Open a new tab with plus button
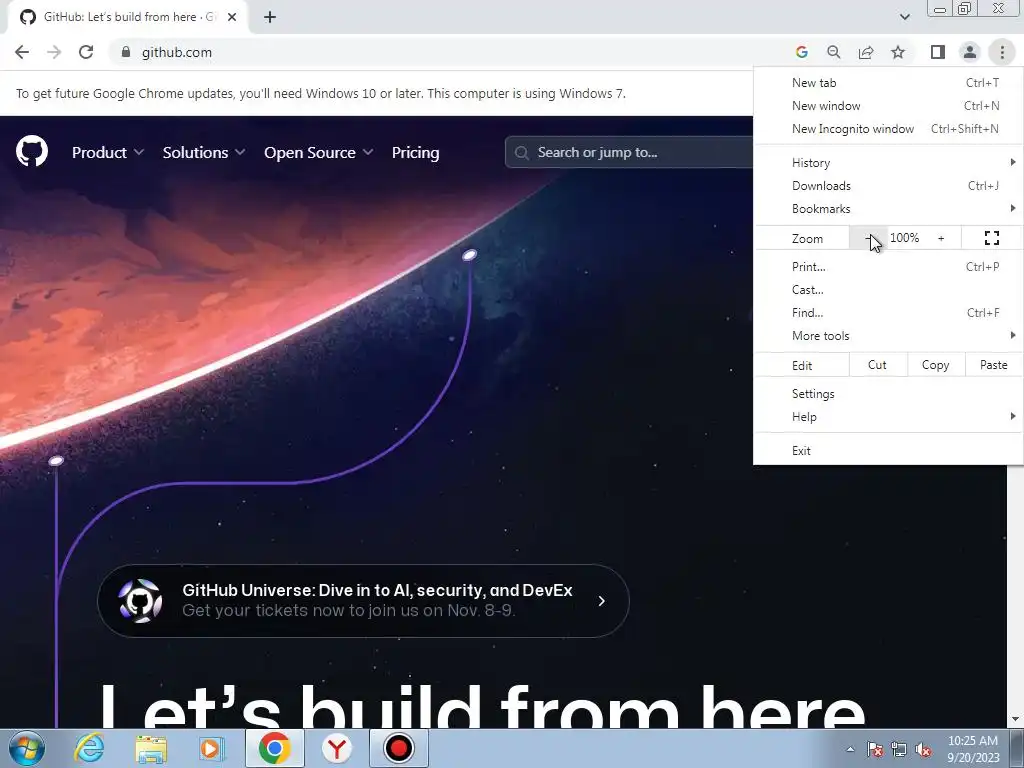 click(270, 17)
